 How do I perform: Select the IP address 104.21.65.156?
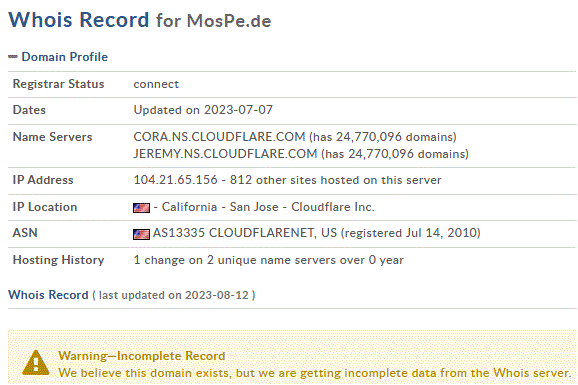(175, 180)
